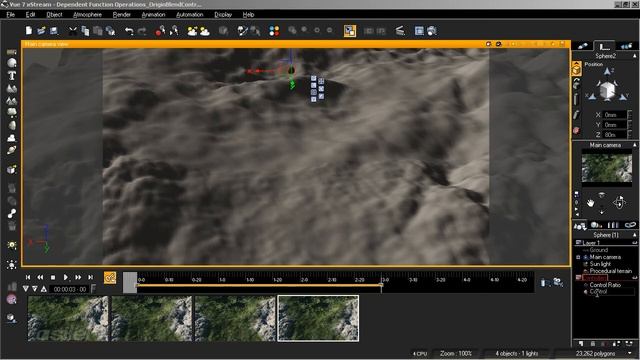The height and width of the screenshot is (360, 640).
Task: Click the cube boolean object icon
Action: [12, 169]
